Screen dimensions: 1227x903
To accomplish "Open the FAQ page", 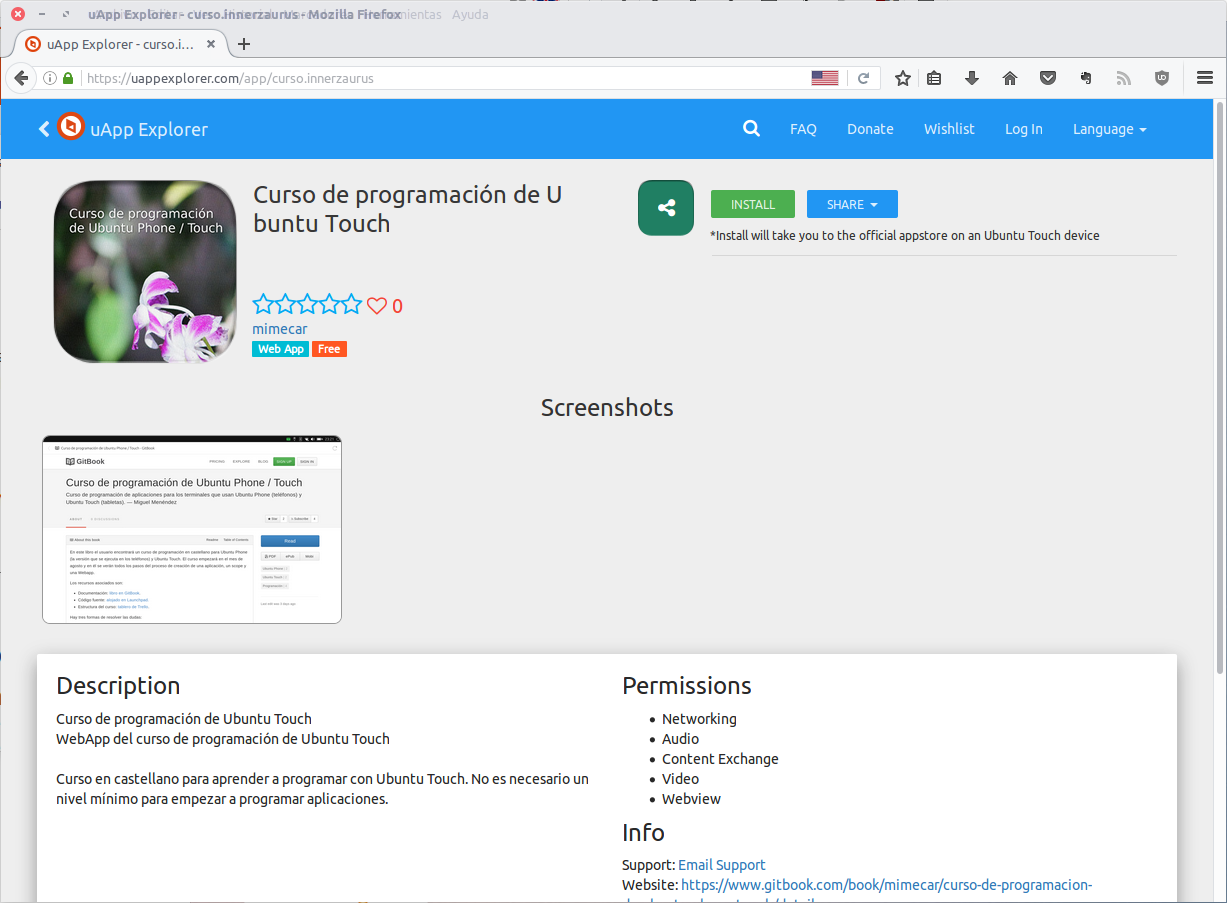I will [803, 129].
